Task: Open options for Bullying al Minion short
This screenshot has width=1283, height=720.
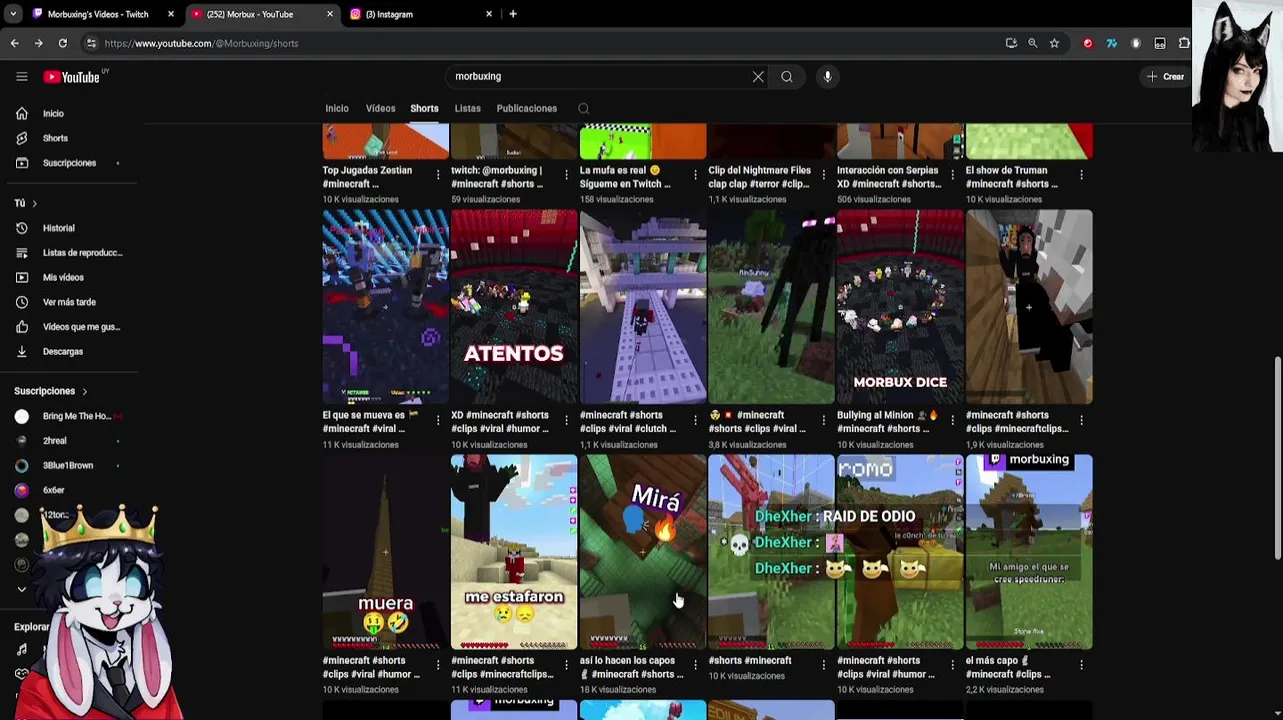Action: coord(952,420)
